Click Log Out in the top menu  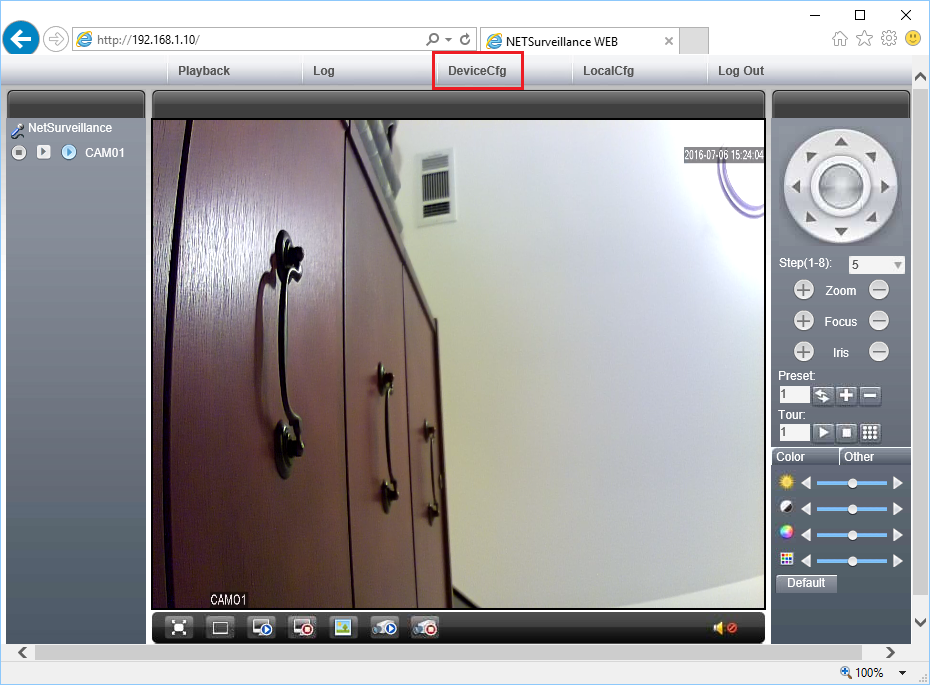741,71
